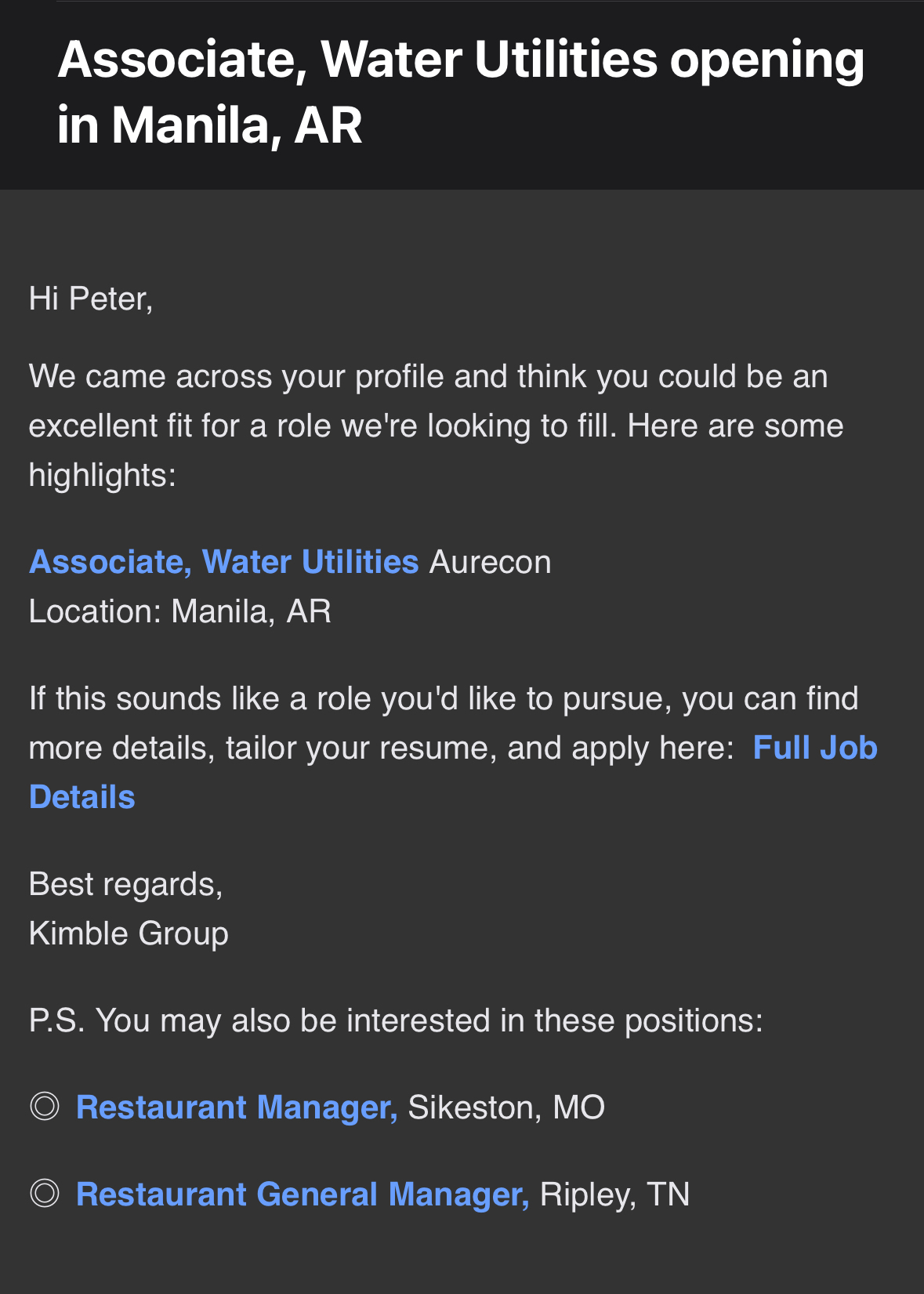Open the blue Associate, Water Utilities job link
Image resolution: width=924 pixels, height=1294 pixels.
tap(224, 562)
